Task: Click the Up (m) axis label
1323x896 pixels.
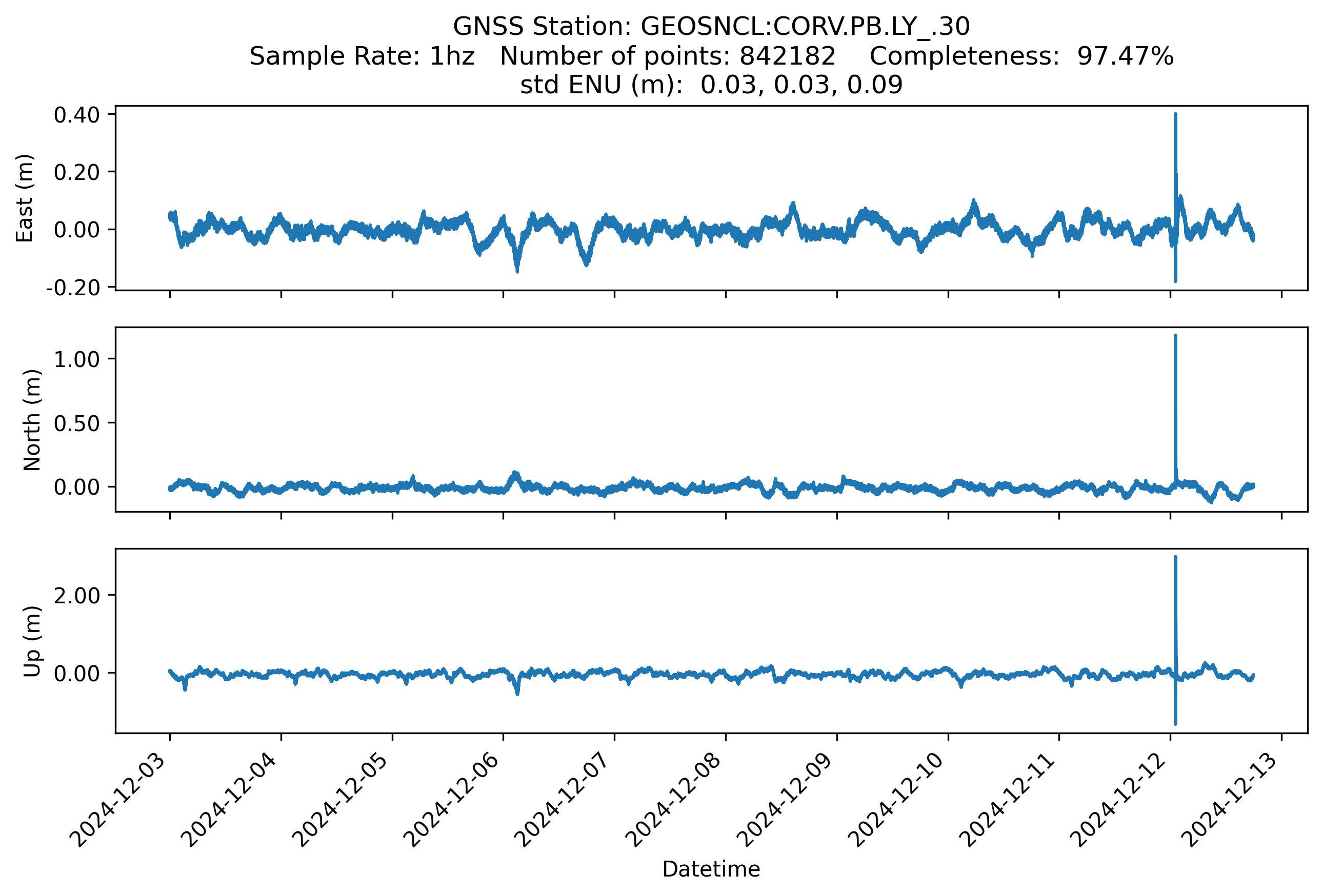Action: [x=32, y=641]
